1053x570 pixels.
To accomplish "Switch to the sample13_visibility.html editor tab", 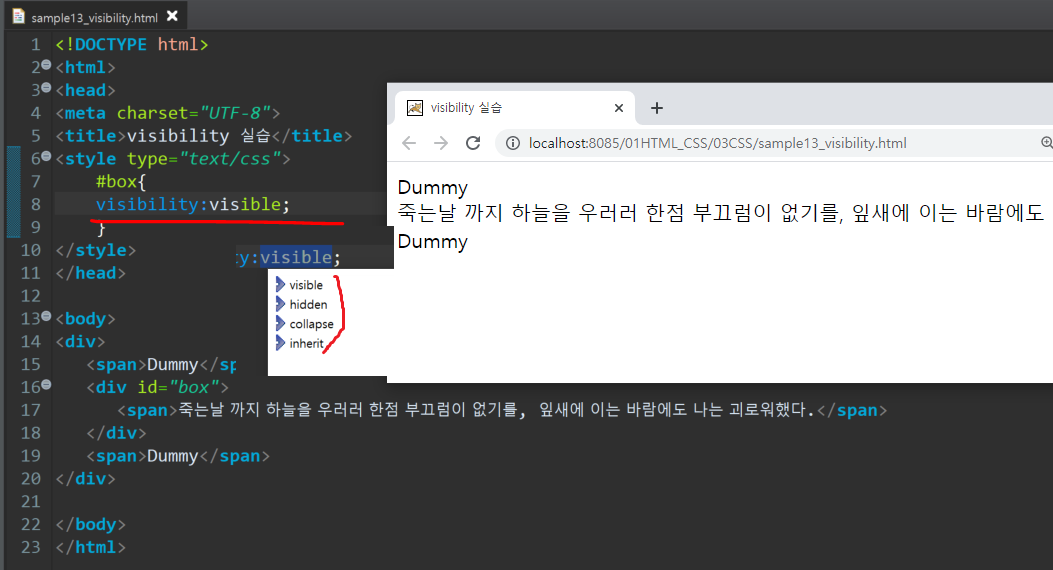I will (x=94, y=17).
